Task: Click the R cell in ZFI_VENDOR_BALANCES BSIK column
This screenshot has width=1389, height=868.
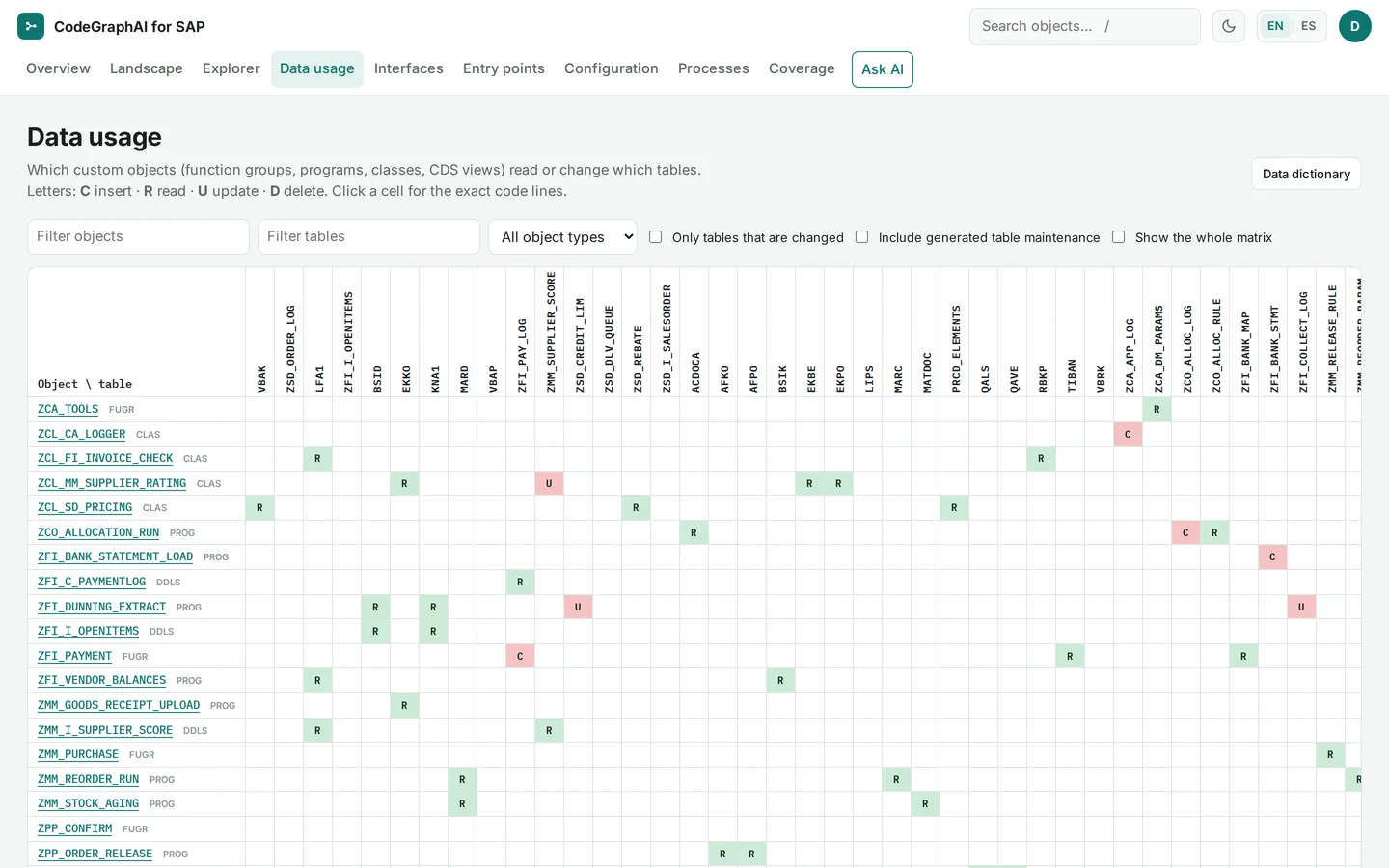Action: (780, 681)
